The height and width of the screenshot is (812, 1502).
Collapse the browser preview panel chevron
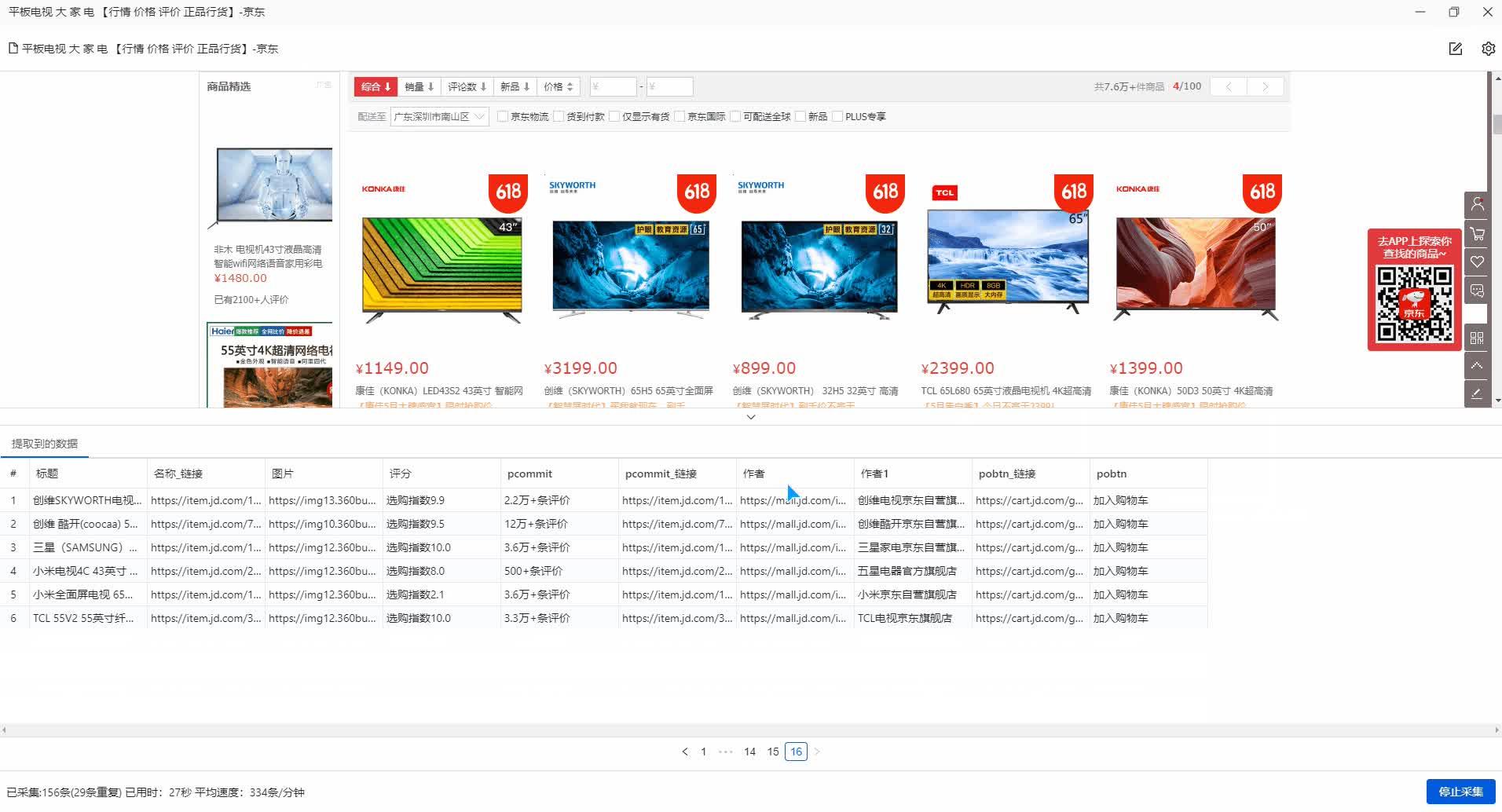click(x=751, y=417)
